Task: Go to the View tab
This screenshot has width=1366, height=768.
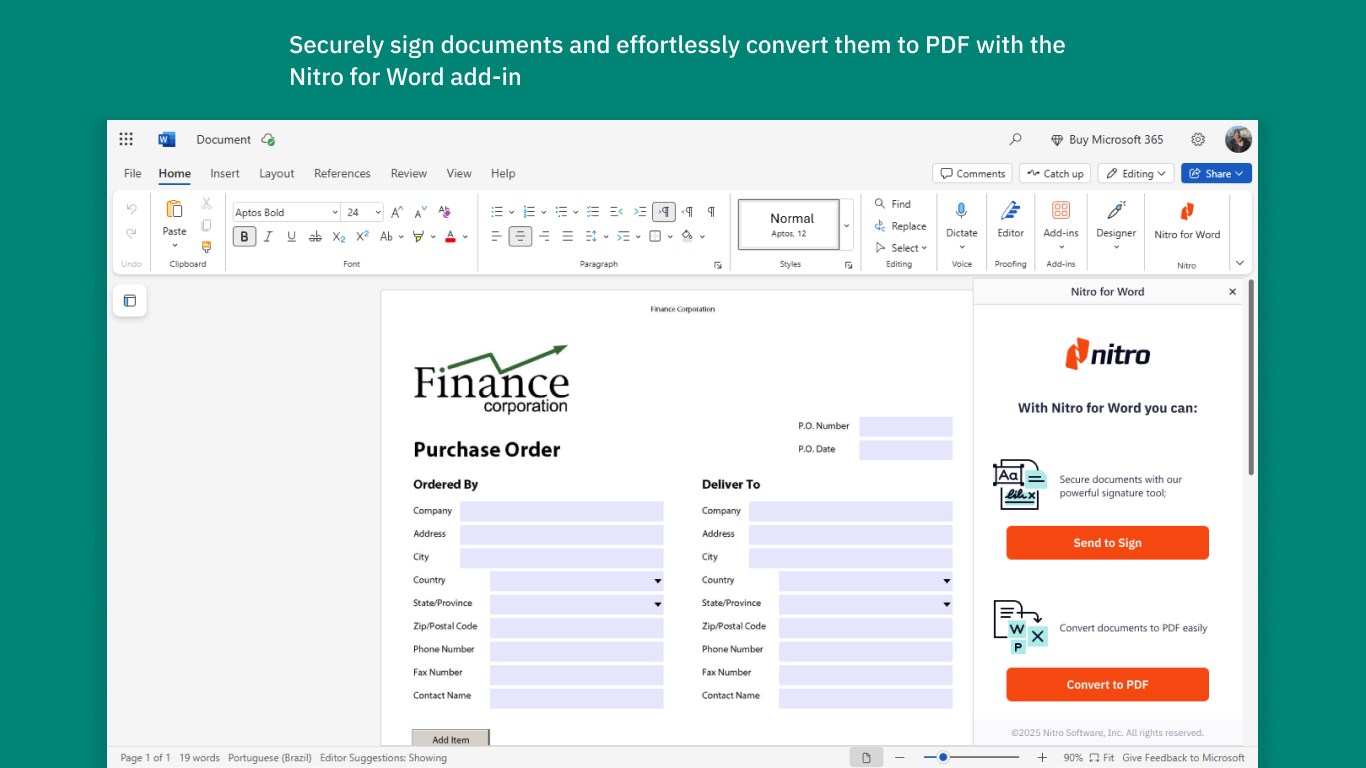Action: (459, 173)
